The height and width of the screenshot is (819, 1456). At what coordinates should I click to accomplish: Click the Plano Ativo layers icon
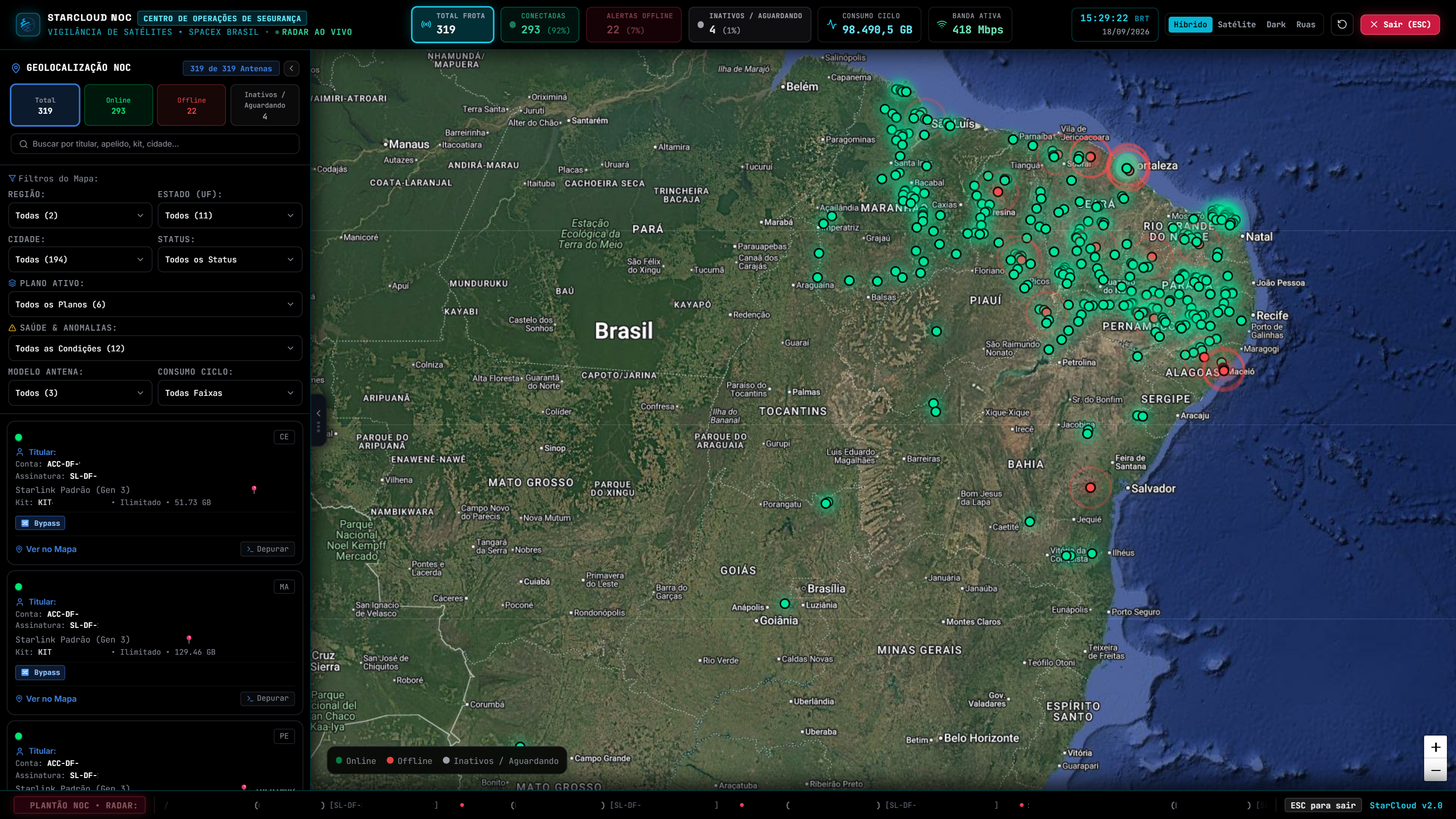point(12,283)
